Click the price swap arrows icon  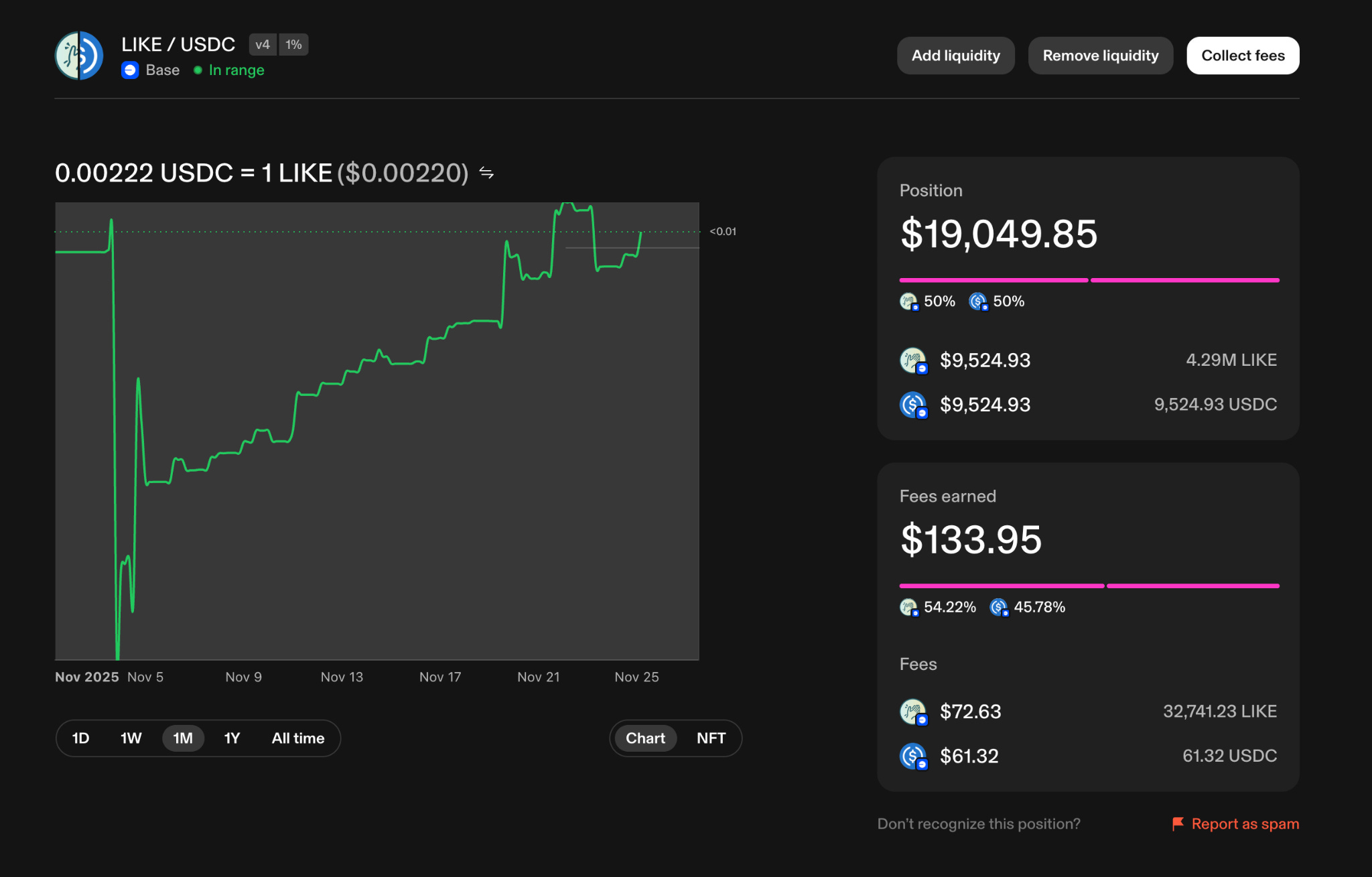pos(486,174)
